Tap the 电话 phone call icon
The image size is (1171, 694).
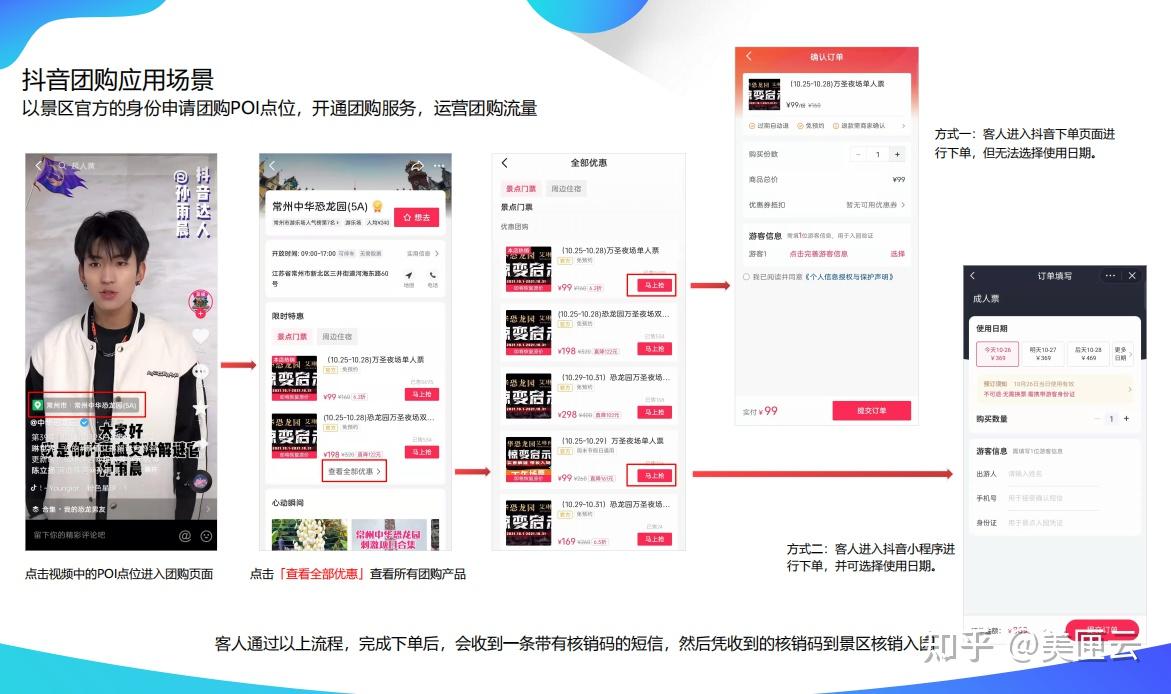coord(432,279)
